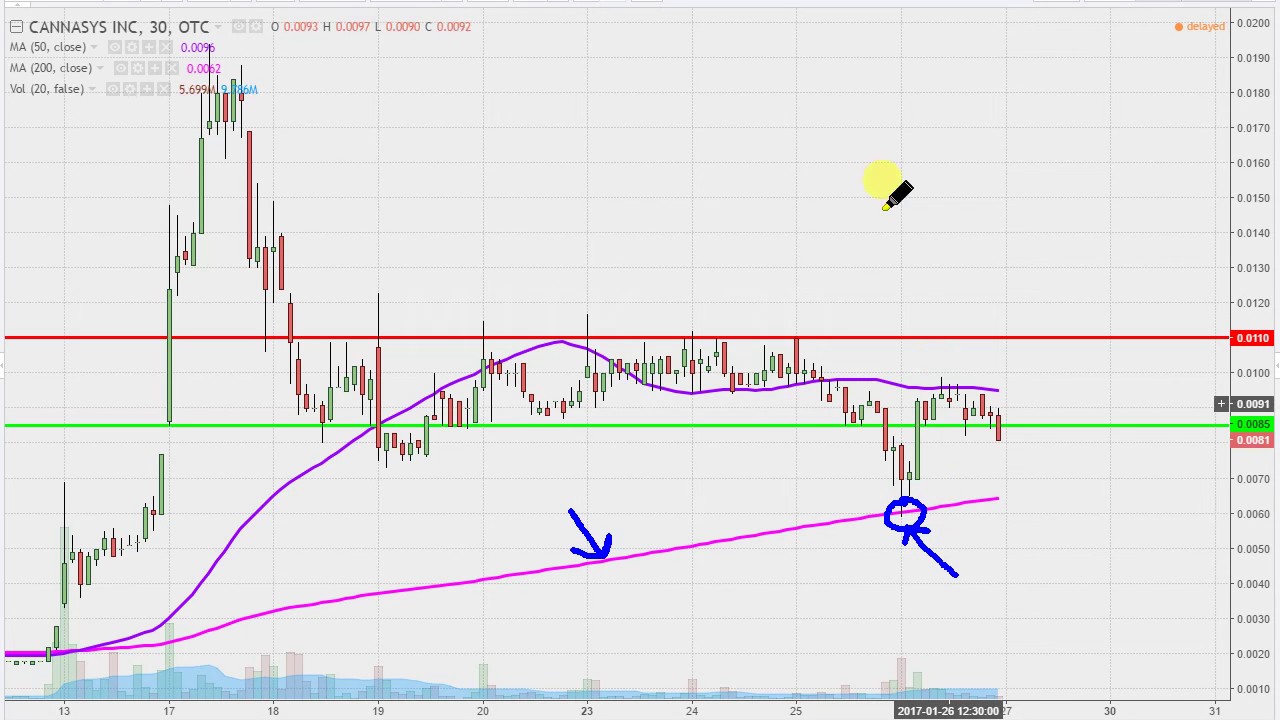Remove MA (50, close) with the X icon
The image size is (1280, 720).
[166, 47]
